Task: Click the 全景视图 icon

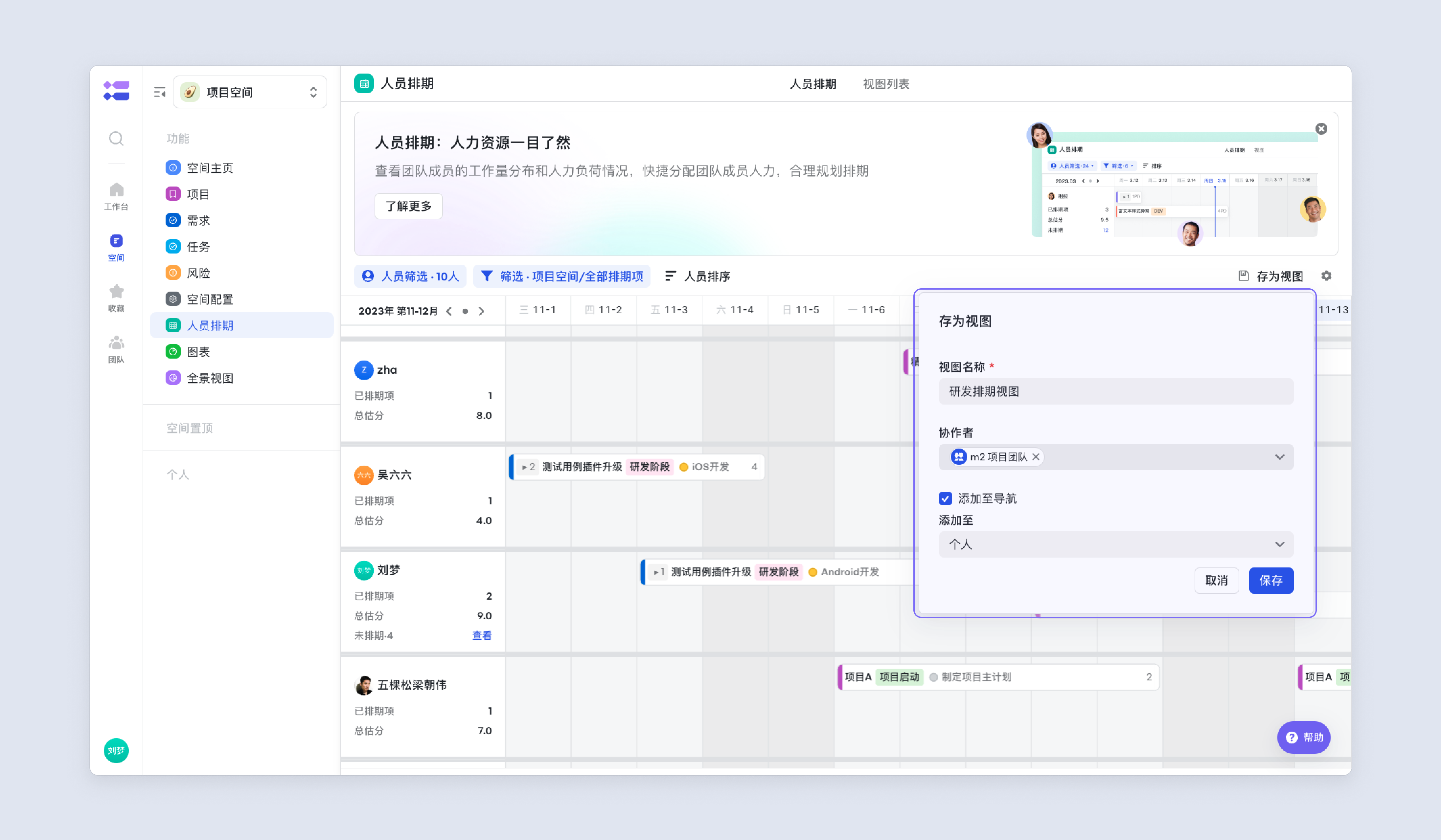Action: tap(173, 378)
